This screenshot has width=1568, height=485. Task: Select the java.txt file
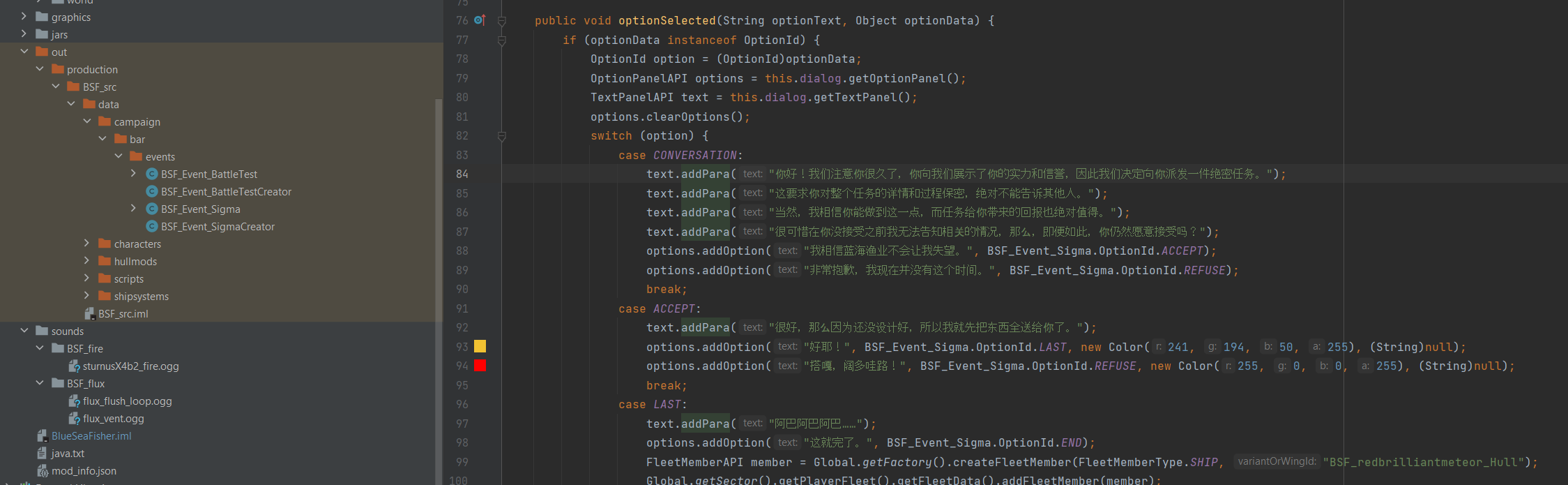(x=68, y=454)
